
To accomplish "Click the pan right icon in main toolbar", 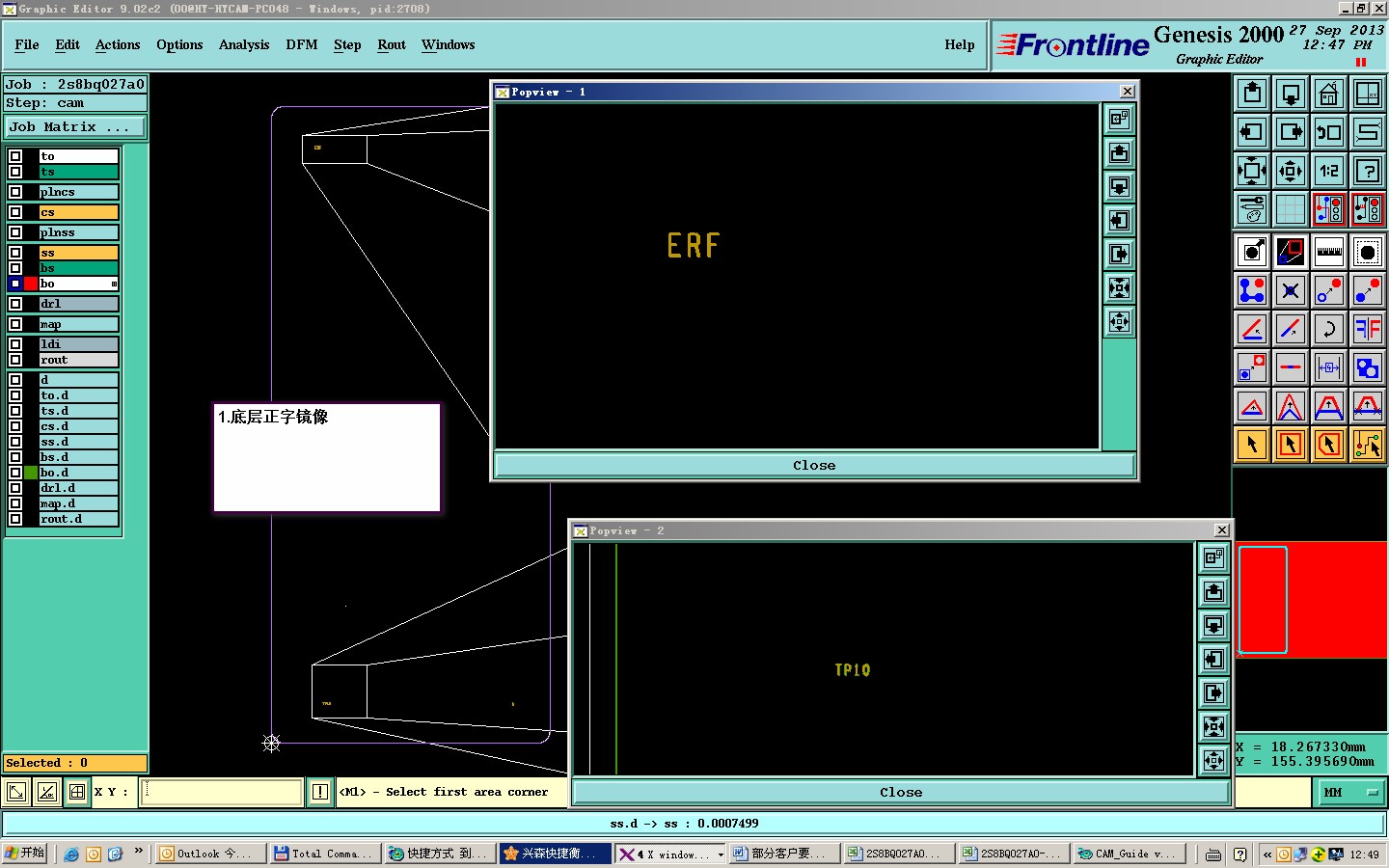I will tap(1291, 132).
